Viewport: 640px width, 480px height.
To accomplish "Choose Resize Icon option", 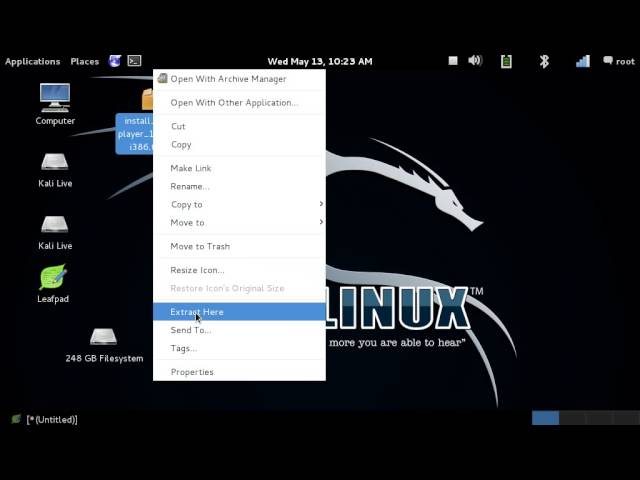I will (x=239, y=270).
